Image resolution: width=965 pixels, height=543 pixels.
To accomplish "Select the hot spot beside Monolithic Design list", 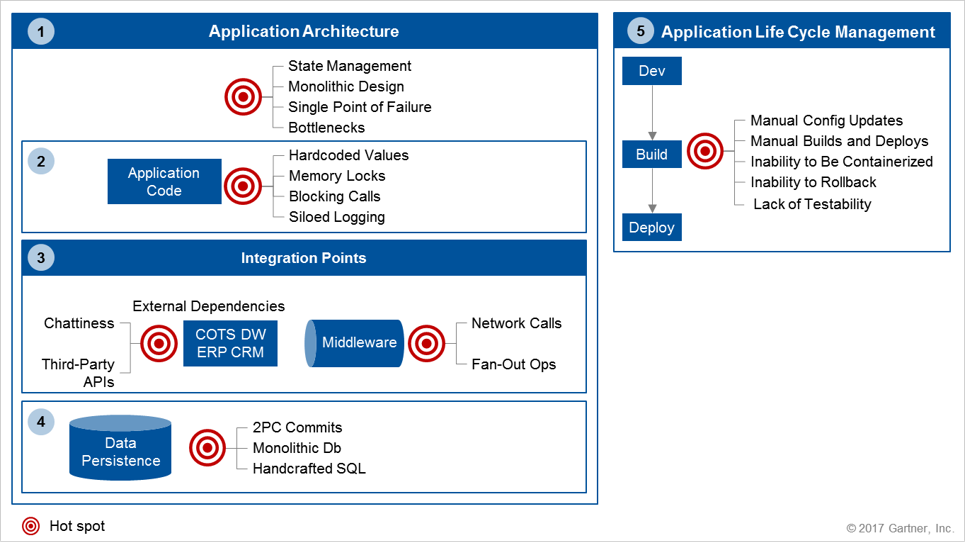I will (242, 97).
